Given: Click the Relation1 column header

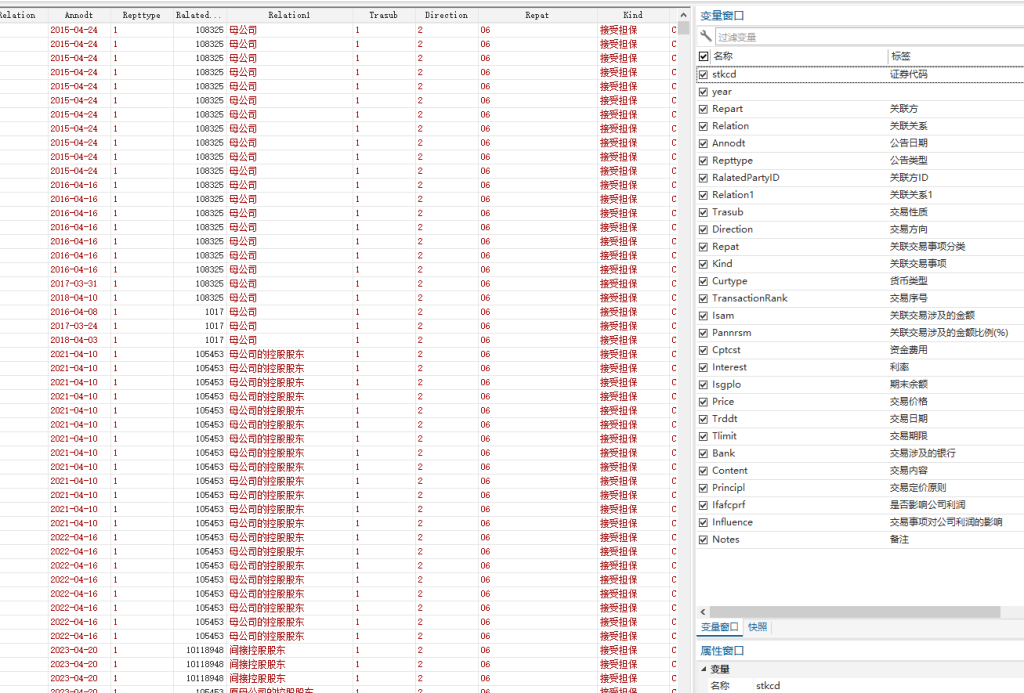Looking at the screenshot, I should pyautogui.click(x=289, y=15).
